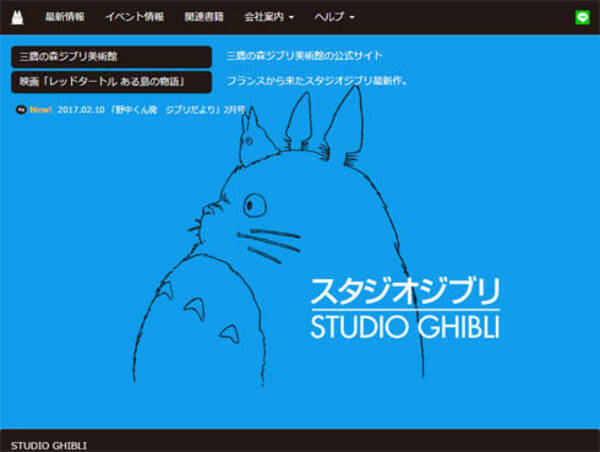Click the Totoro logo icon in navbar
600x452 pixels.
click(17, 17)
